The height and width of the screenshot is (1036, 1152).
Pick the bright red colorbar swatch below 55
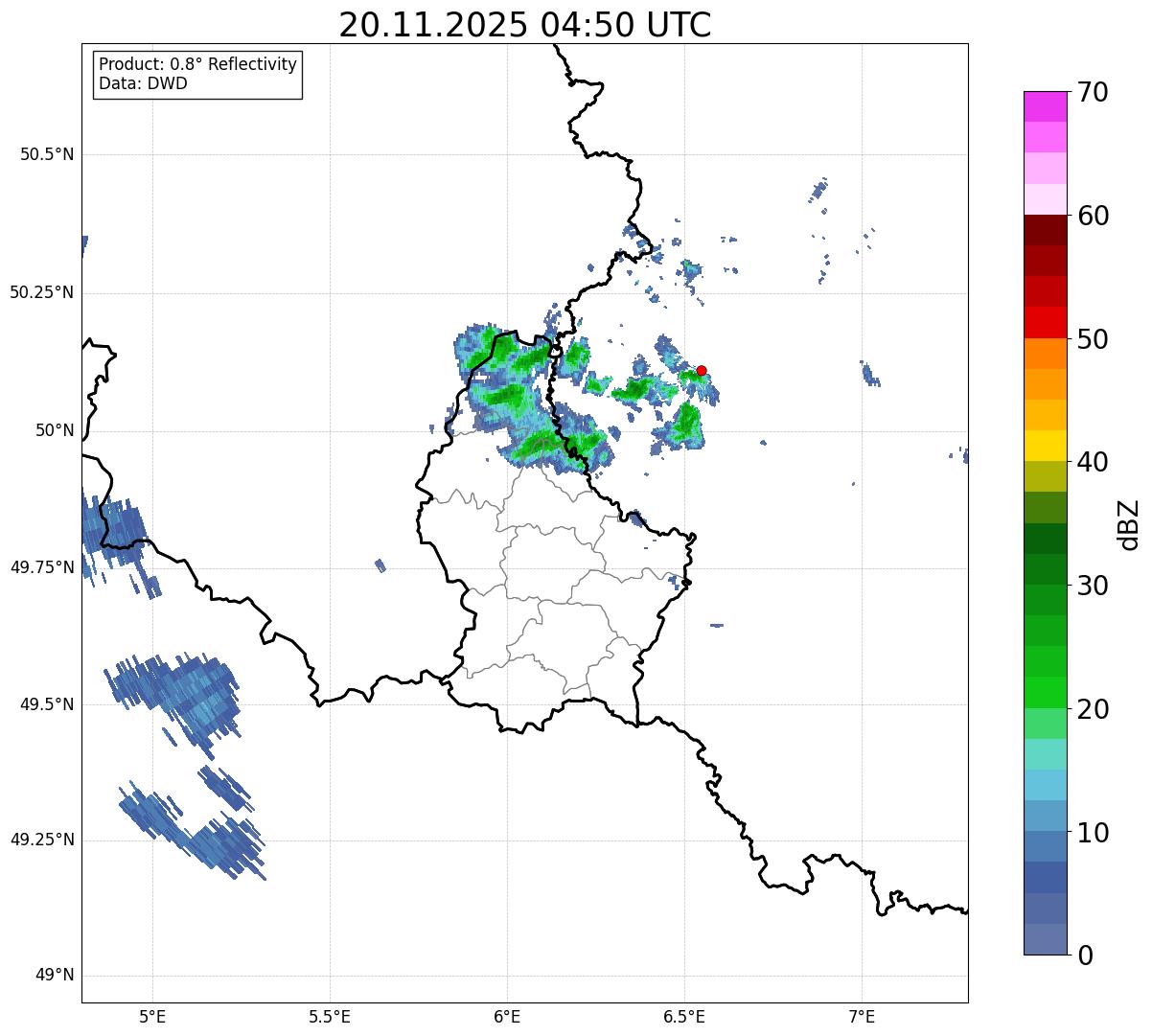[1045, 322]
